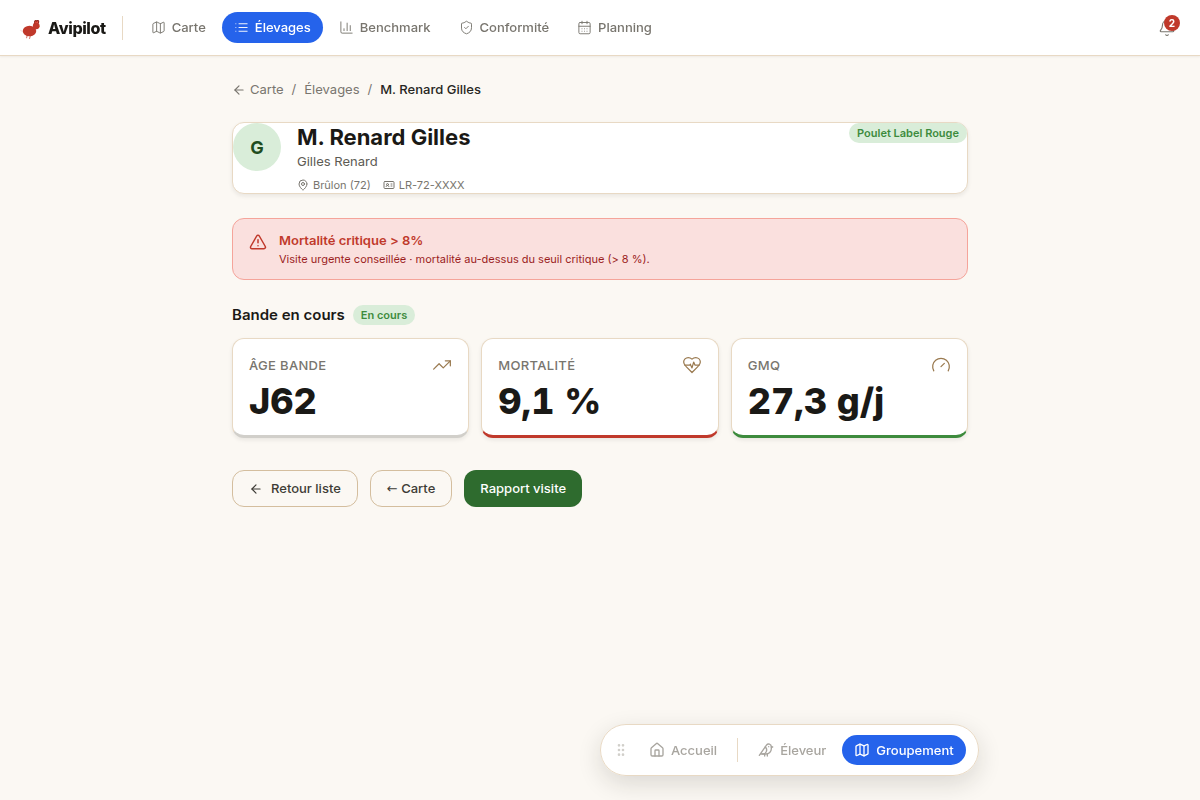Click the location pin icon near Brûlon
The height and width of the screenshot is (800, 1200).
[x=303, y=185]
